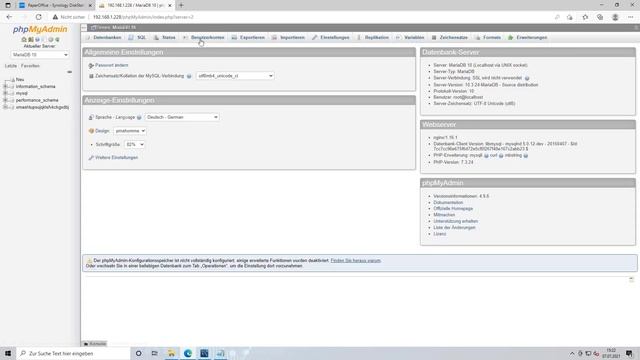Open the Zeichensatz/Kollation utf8mb4_unicode_ci dropdown
The width and height of the screenshot is (640, 360).
pyautogui.click(x=235, y=76)
